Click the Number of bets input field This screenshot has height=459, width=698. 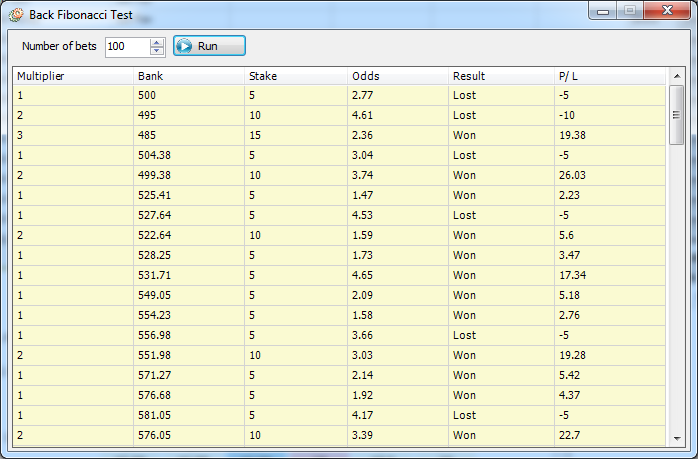point(127,47)
